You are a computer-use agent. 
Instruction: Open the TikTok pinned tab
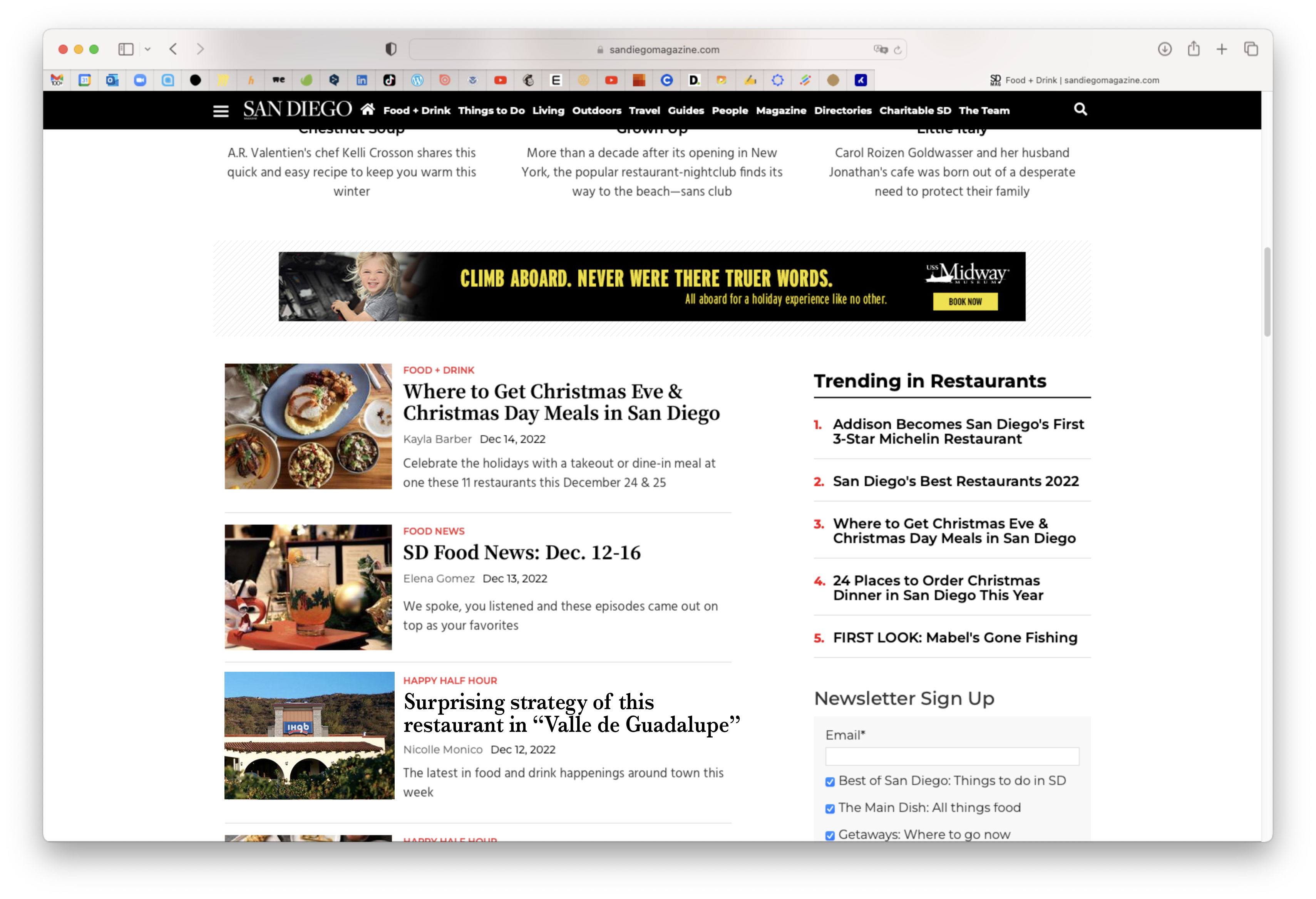[x=389, y=80]
